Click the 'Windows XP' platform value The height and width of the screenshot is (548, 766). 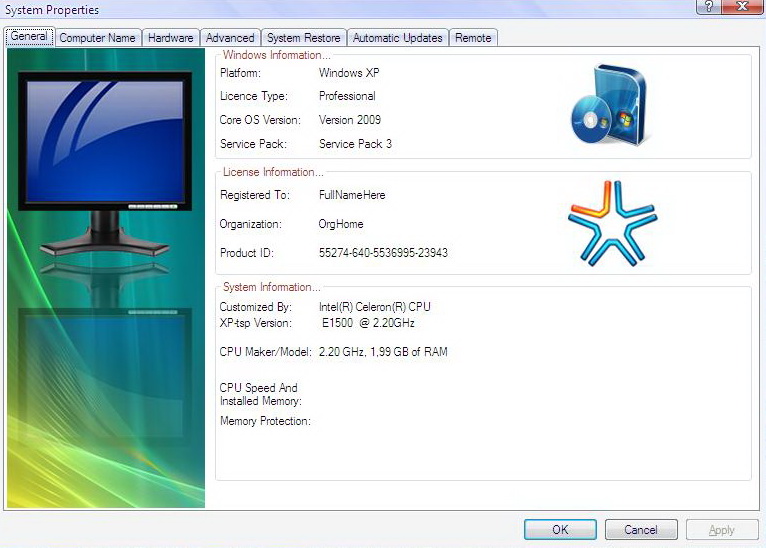349,73
